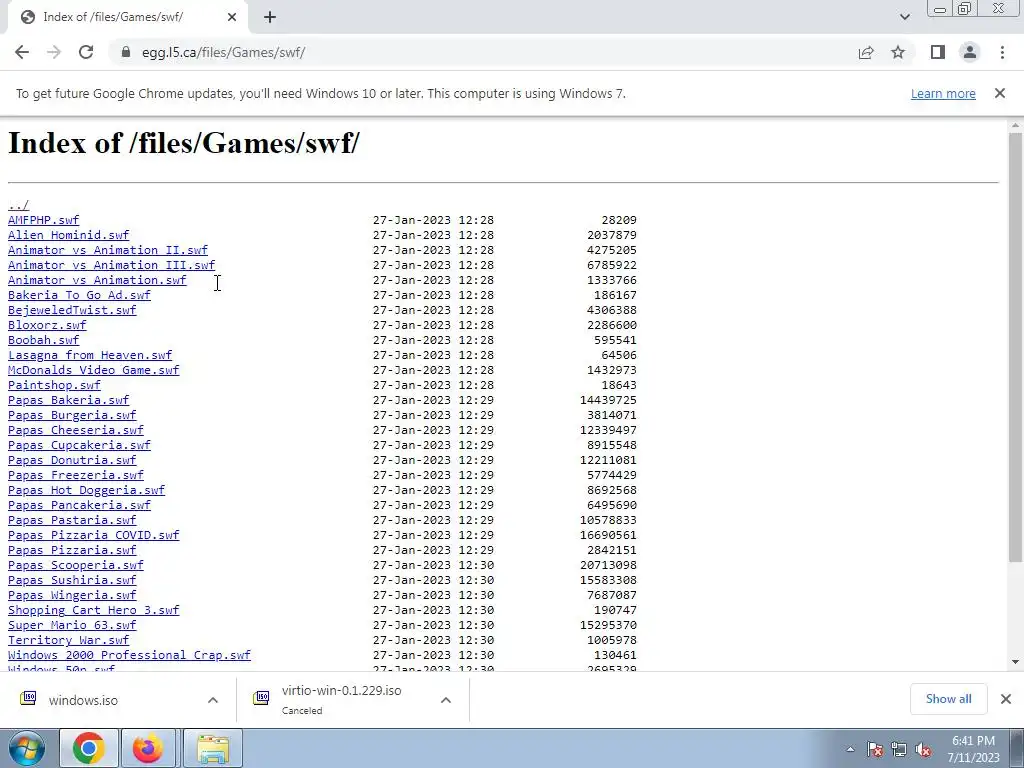The width and height of the screenshot is (1024, 768).
Task: Open Animator vs Animation III.swf link
Action: [111, 265]
